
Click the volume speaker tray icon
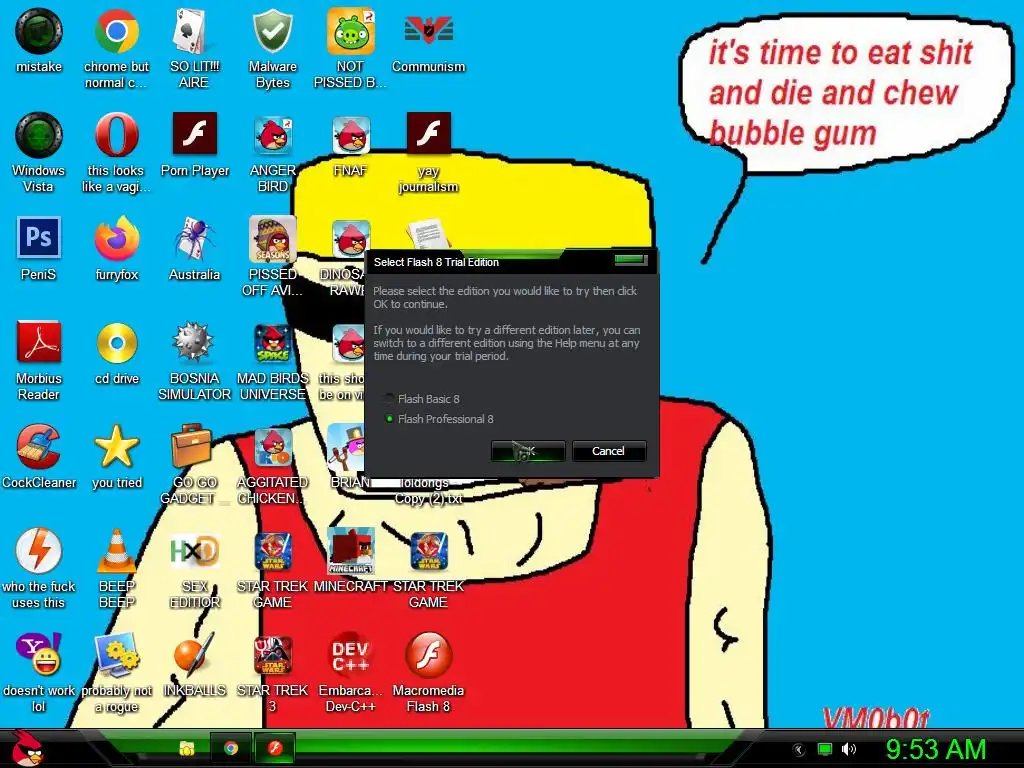tap(848, 749)
